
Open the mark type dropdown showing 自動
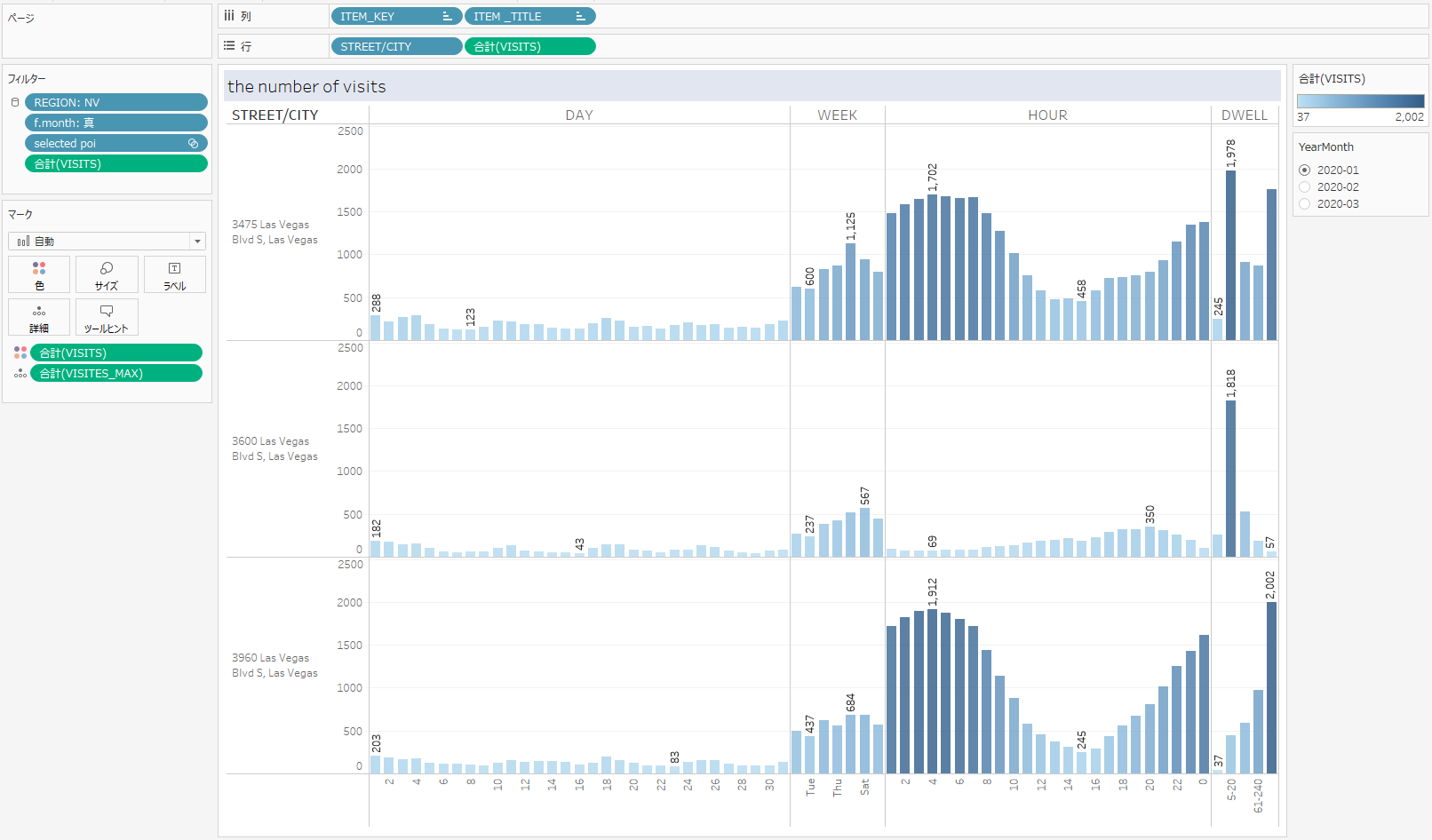107,241
